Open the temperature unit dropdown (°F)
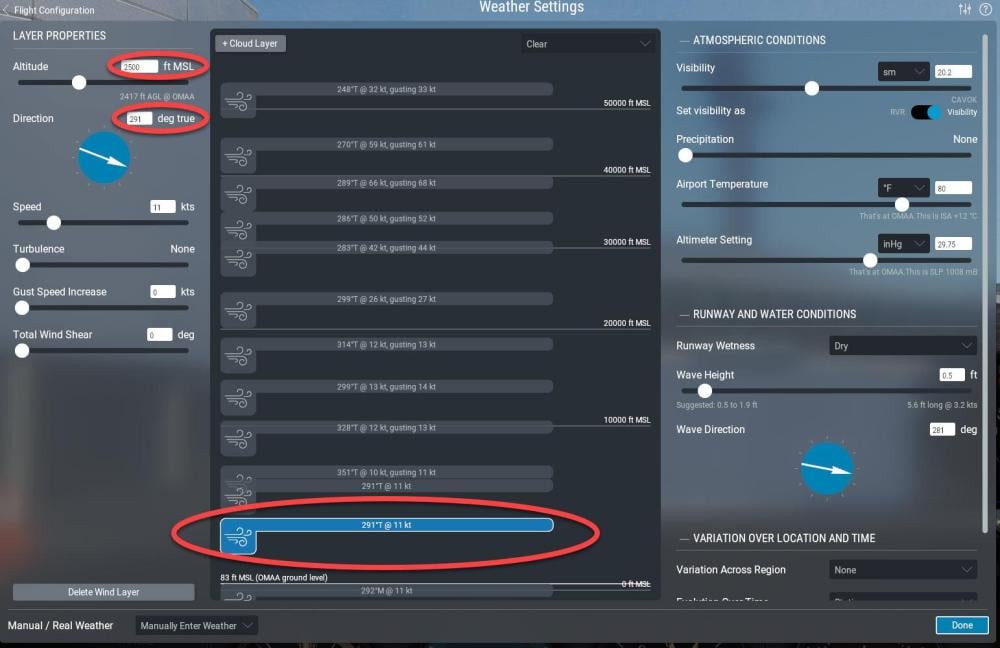The image size is (1000, 648). click(x=903, y=188)
